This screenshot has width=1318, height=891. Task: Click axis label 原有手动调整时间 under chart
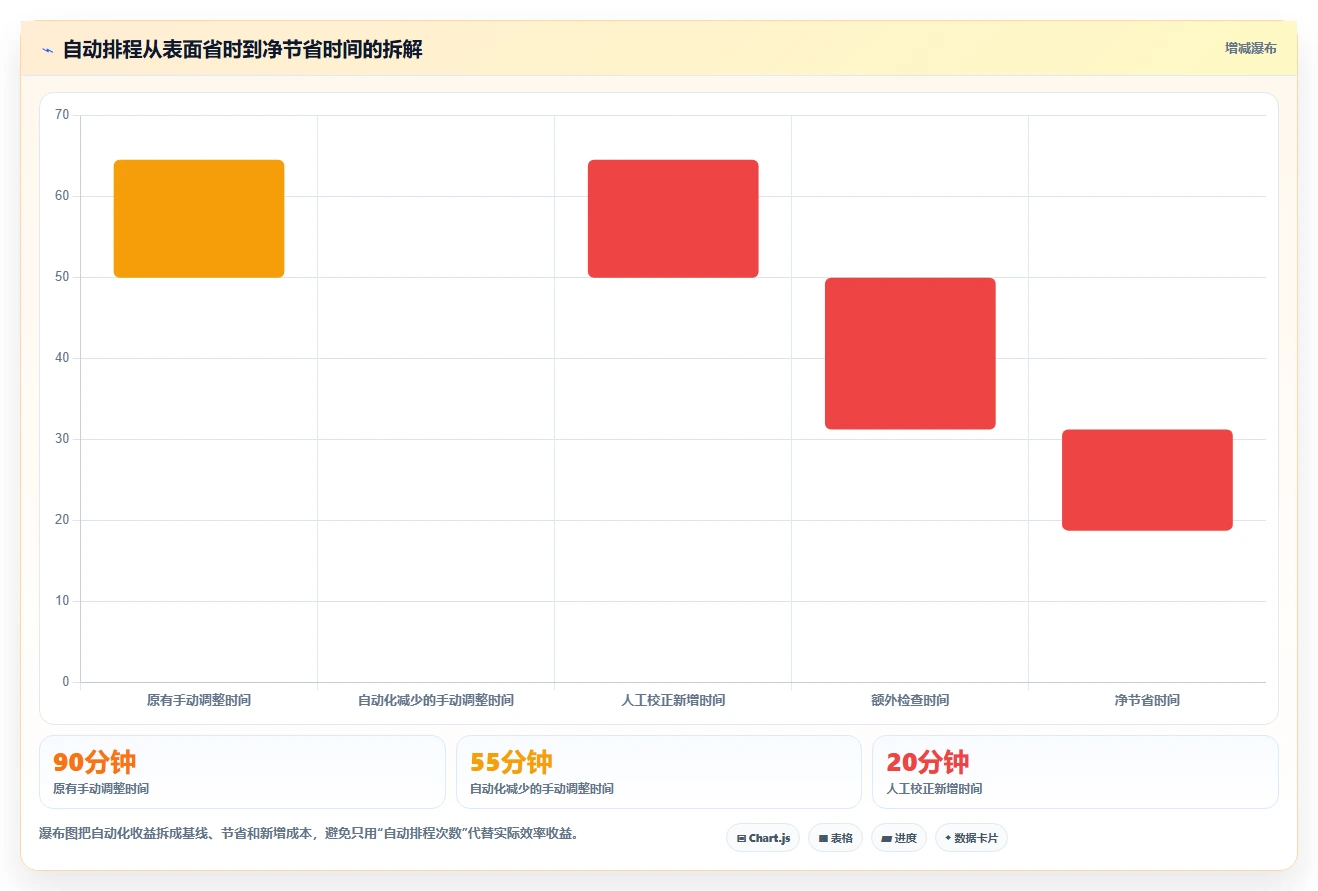[x=199, y=701]
